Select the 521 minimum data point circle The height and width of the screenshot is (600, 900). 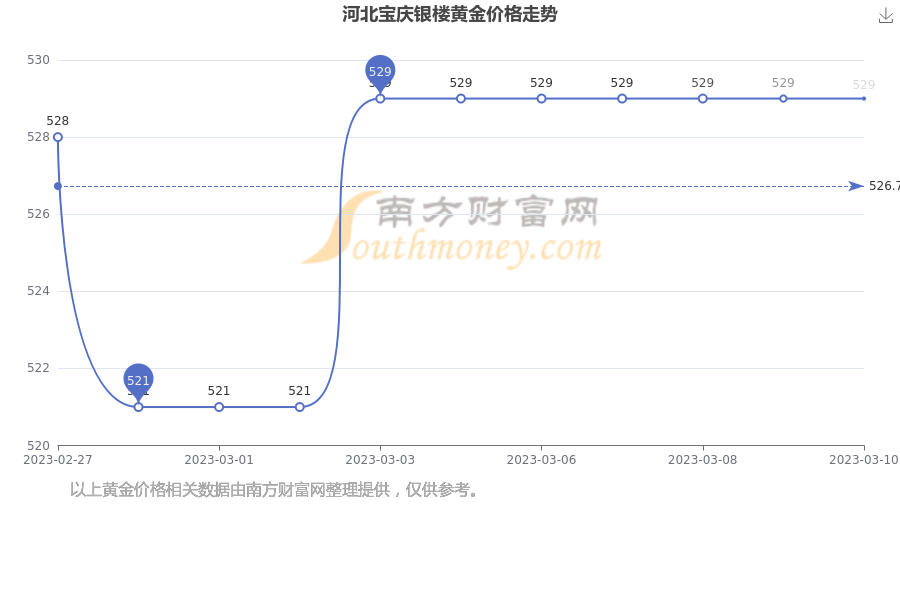point(138,407)
